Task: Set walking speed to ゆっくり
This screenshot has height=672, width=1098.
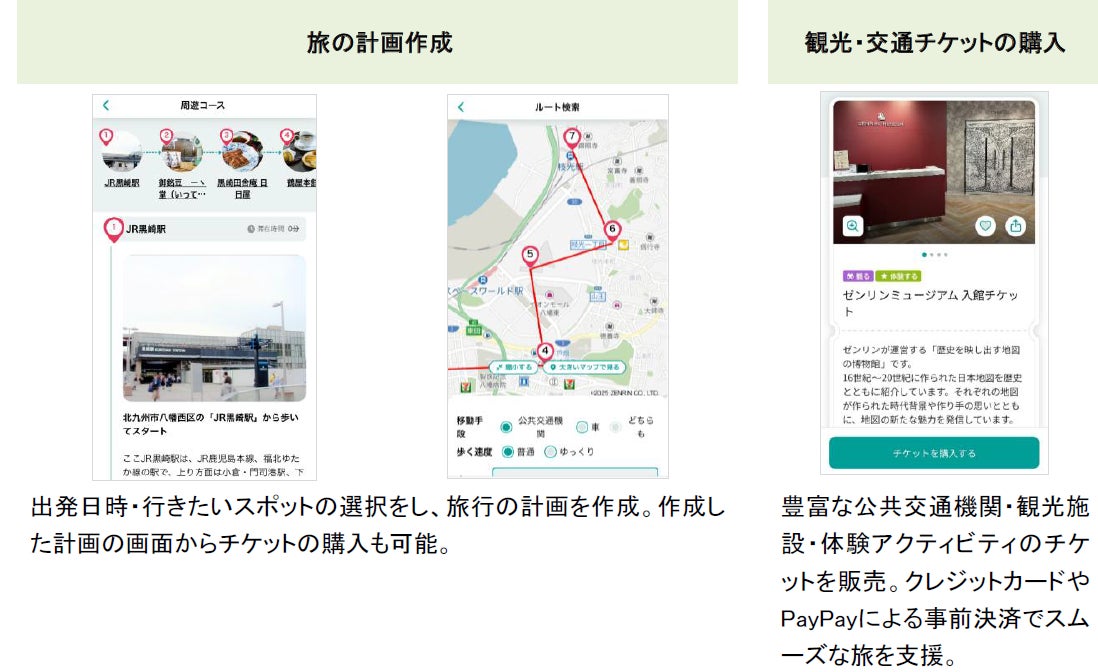Action: 550,452
